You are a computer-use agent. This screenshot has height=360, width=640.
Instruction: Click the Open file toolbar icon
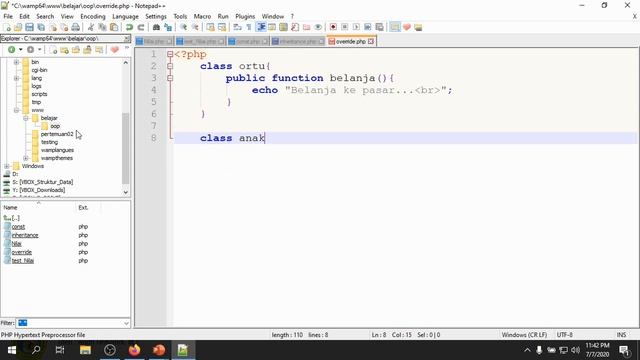pos(18,27)
